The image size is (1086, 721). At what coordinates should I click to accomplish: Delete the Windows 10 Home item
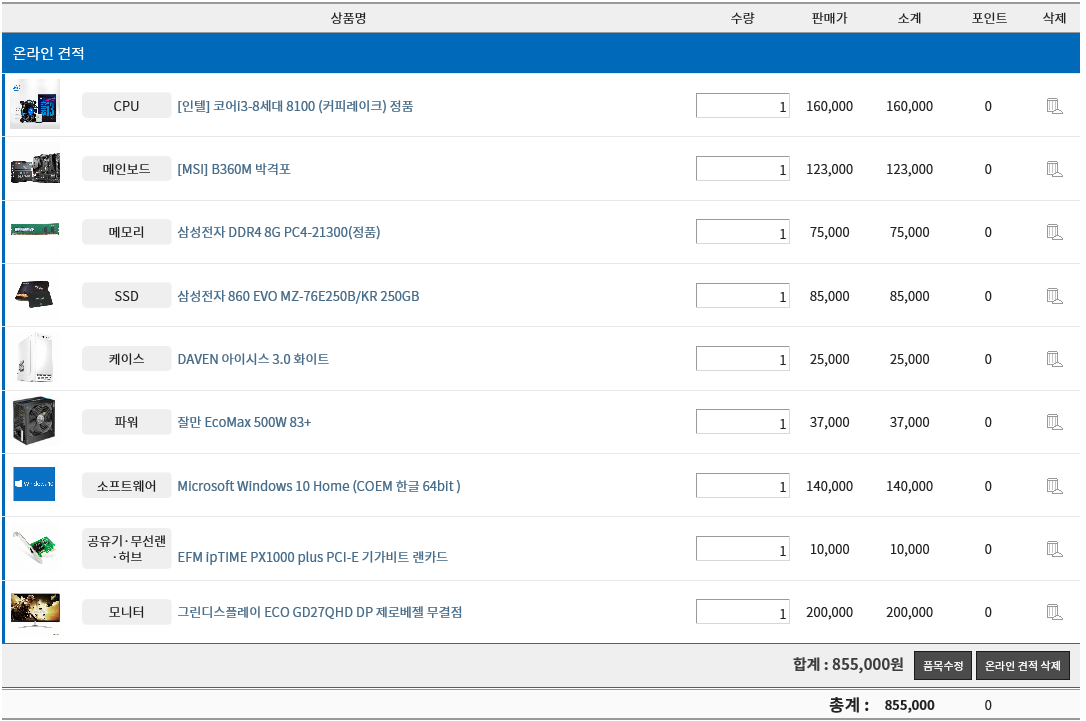pyautogui.click(x=1053, y=486)
